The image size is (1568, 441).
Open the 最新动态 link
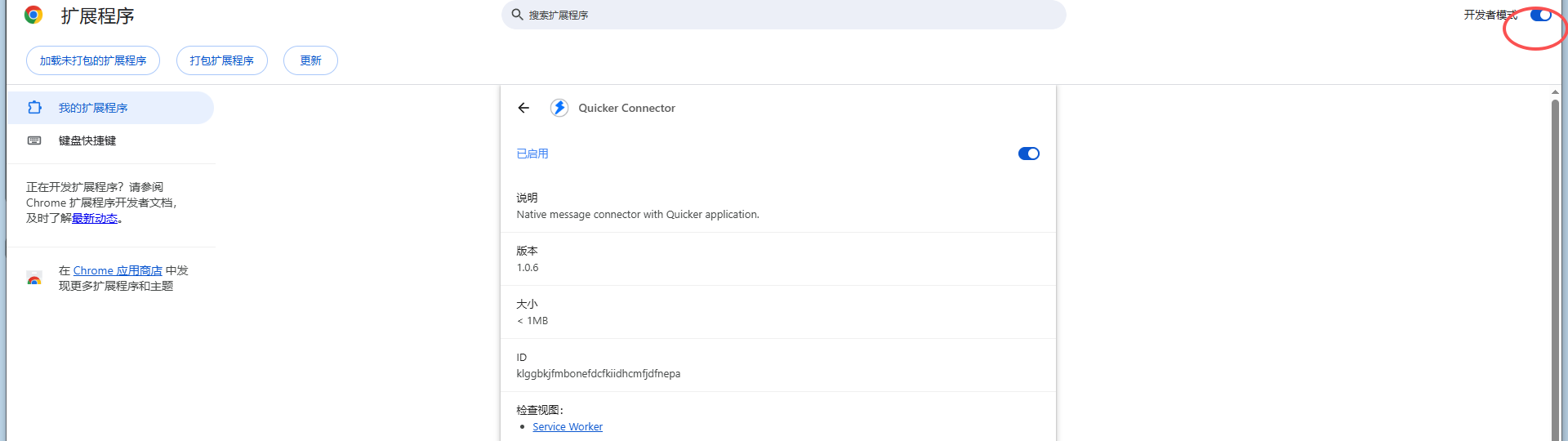point(95,218)
